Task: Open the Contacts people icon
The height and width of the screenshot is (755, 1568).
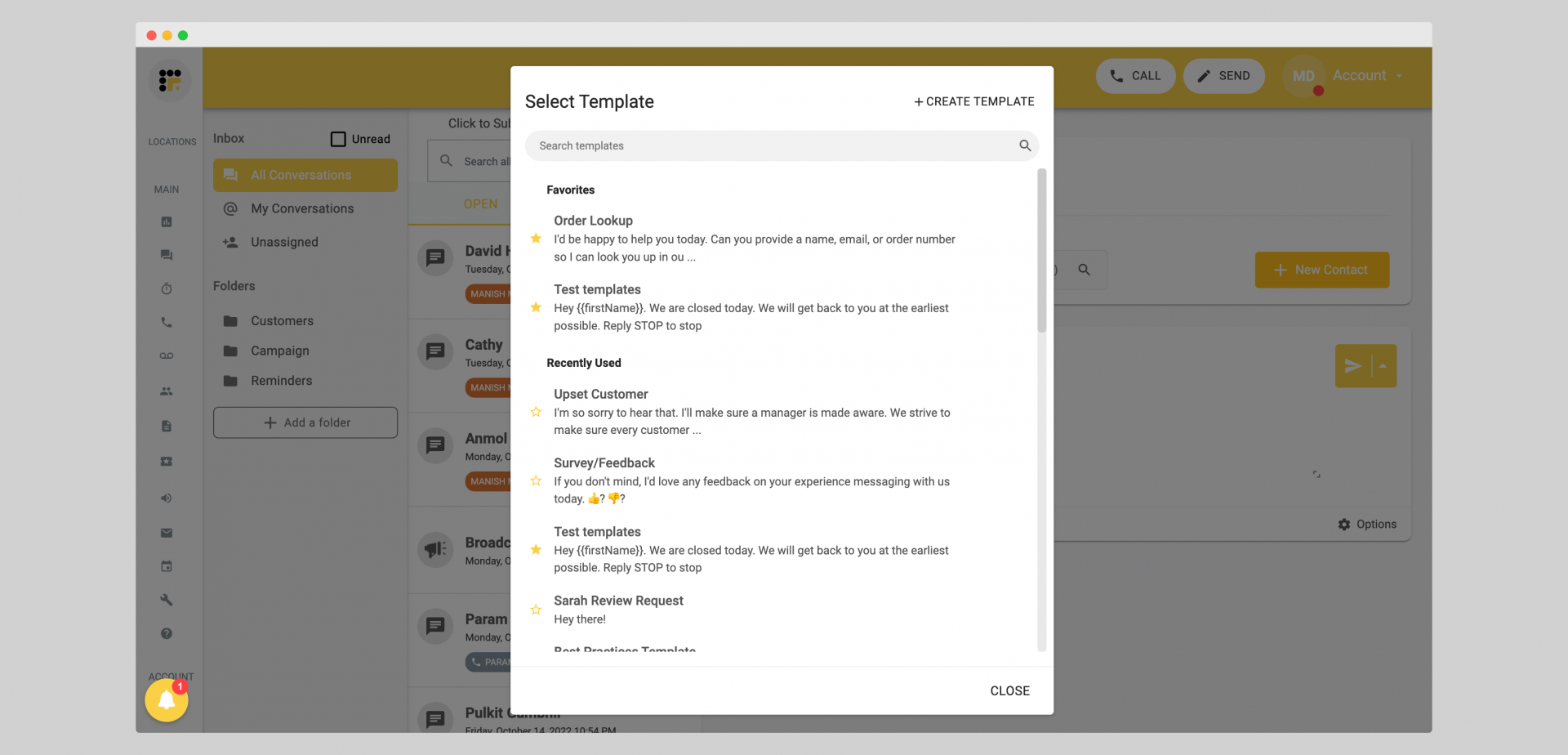Action: click(167, 391)
